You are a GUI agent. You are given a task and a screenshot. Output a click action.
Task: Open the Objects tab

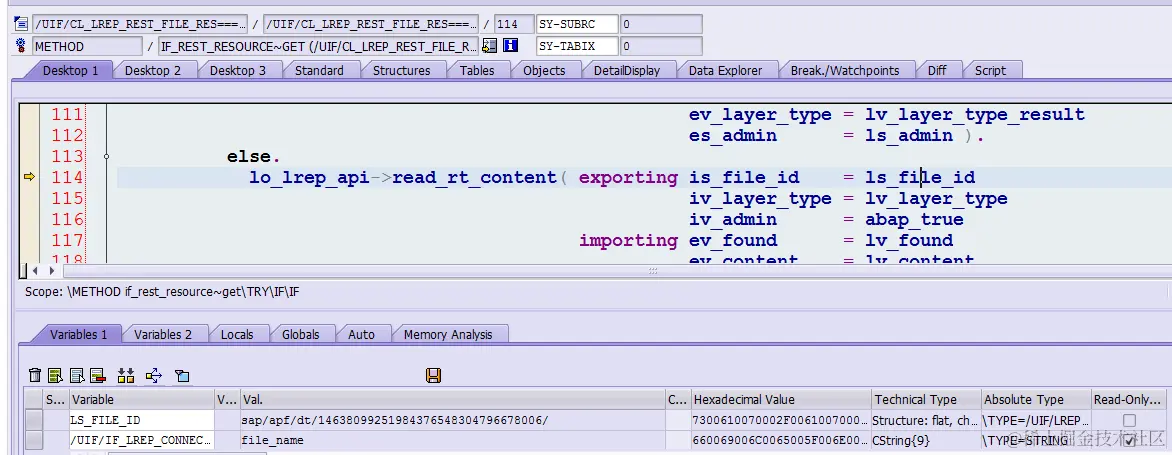coord(544,70)
